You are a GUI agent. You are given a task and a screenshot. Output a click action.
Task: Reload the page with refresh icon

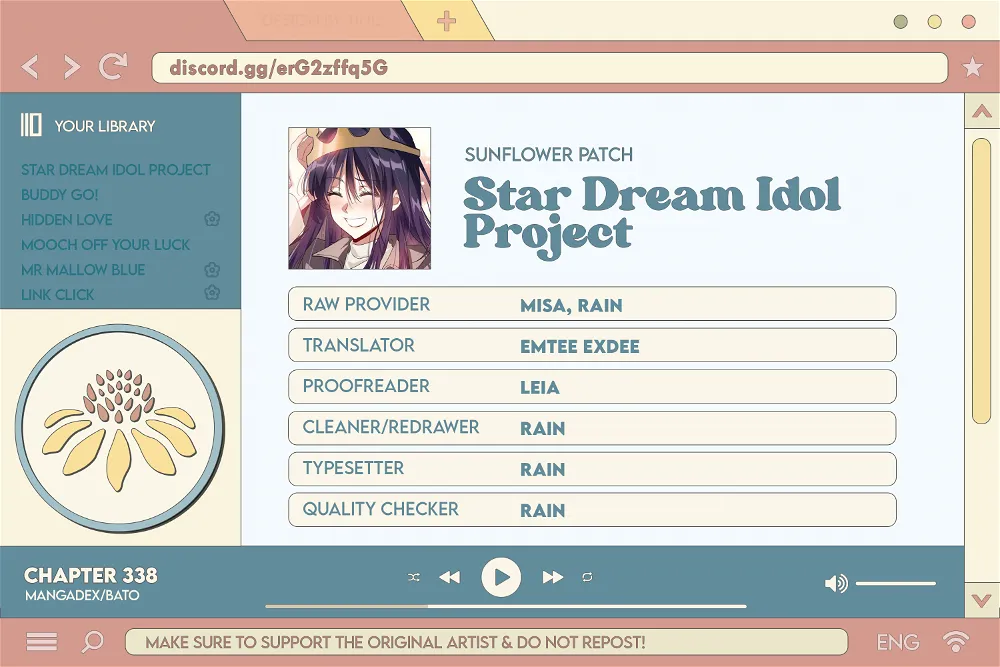coord(113,66)
